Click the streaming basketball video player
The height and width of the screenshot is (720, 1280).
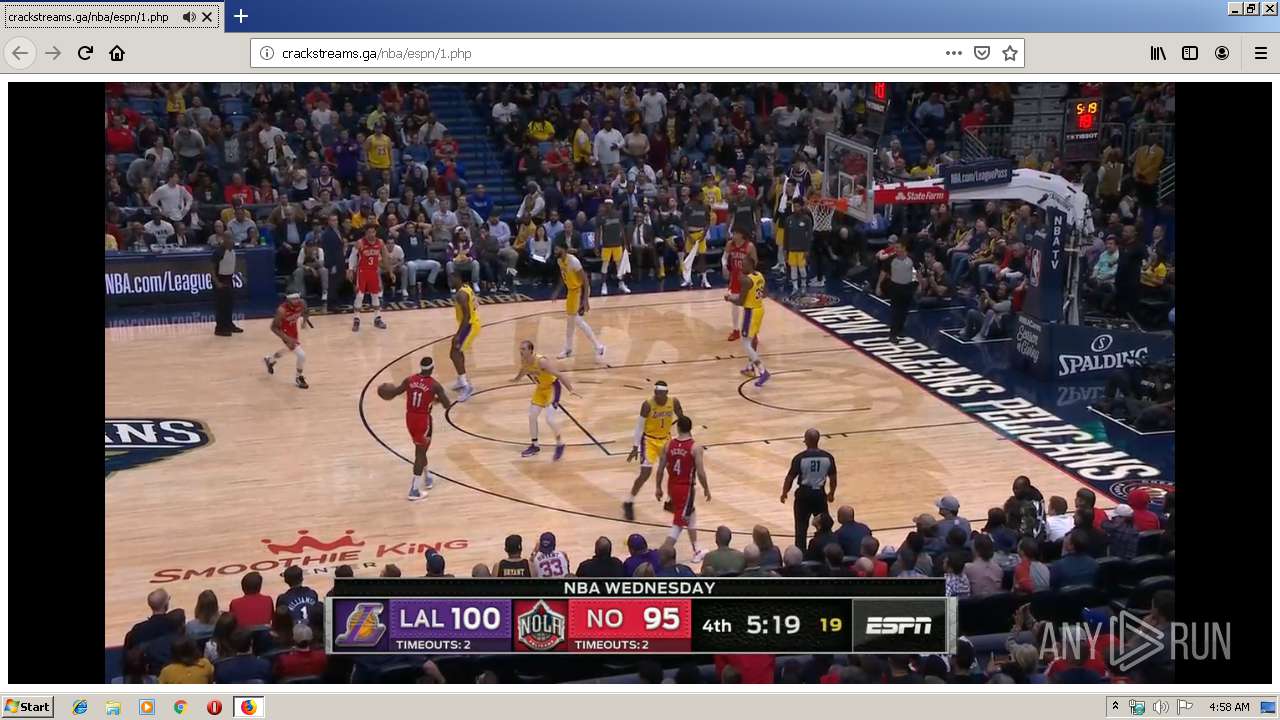point(640,383)
